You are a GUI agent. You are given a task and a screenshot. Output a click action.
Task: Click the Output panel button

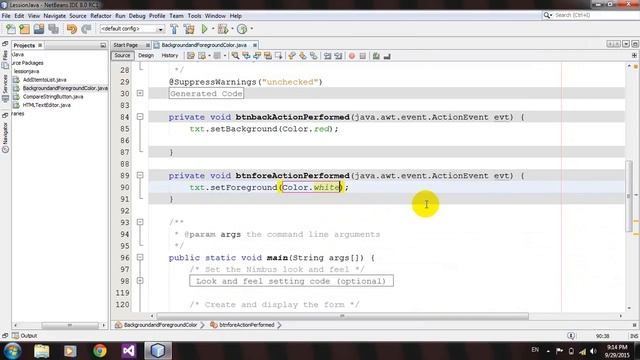[x=24, y=336]
